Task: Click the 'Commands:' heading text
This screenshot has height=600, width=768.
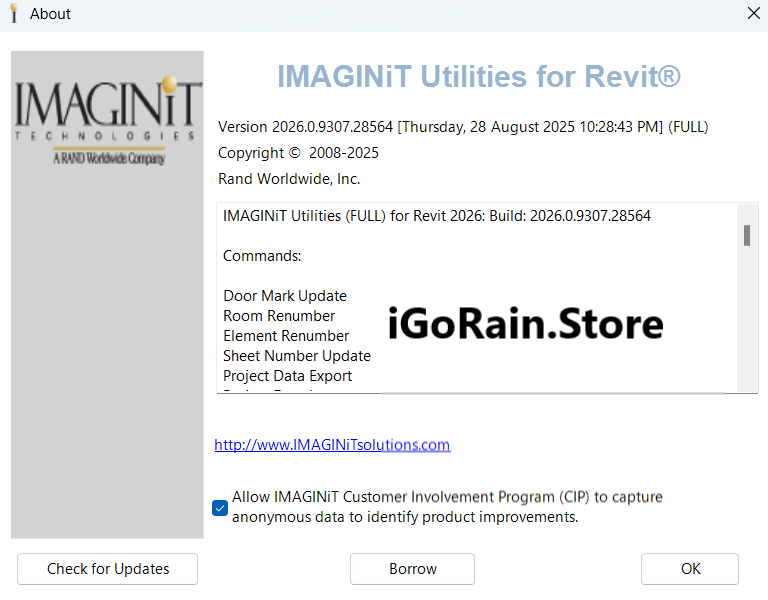Action: pyautogui.click(x=262, y=256)
